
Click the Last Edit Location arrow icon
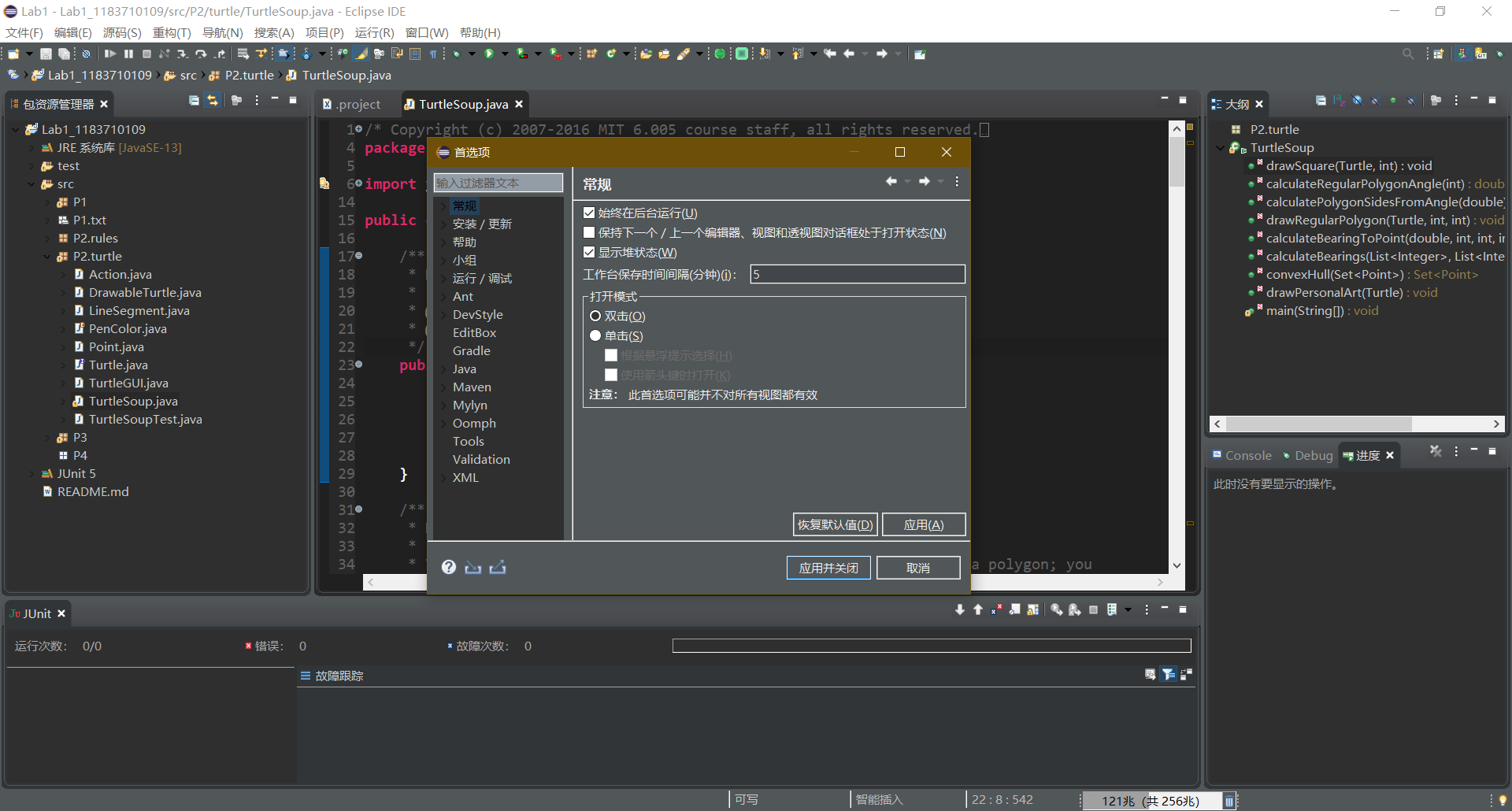click(x=830, y=54)
